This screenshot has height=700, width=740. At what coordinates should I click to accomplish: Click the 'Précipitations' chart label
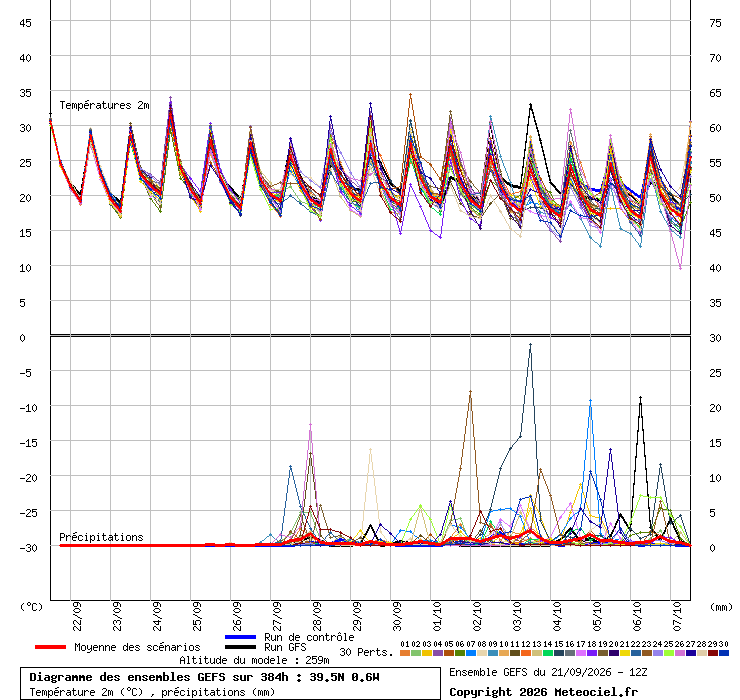pyautogui.click(x=101, y=537)
